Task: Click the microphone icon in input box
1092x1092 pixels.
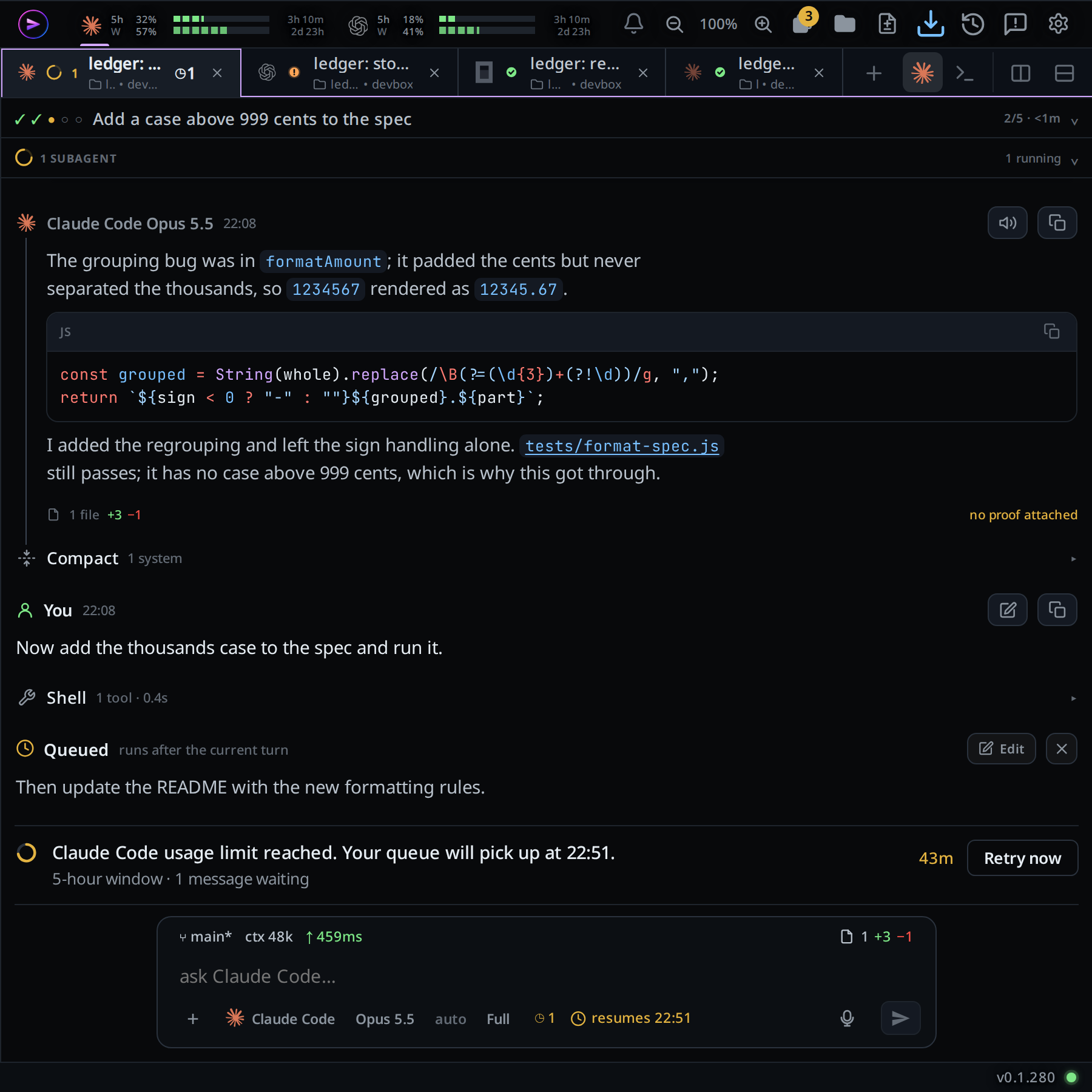Action: click(x=847, y=1018)
